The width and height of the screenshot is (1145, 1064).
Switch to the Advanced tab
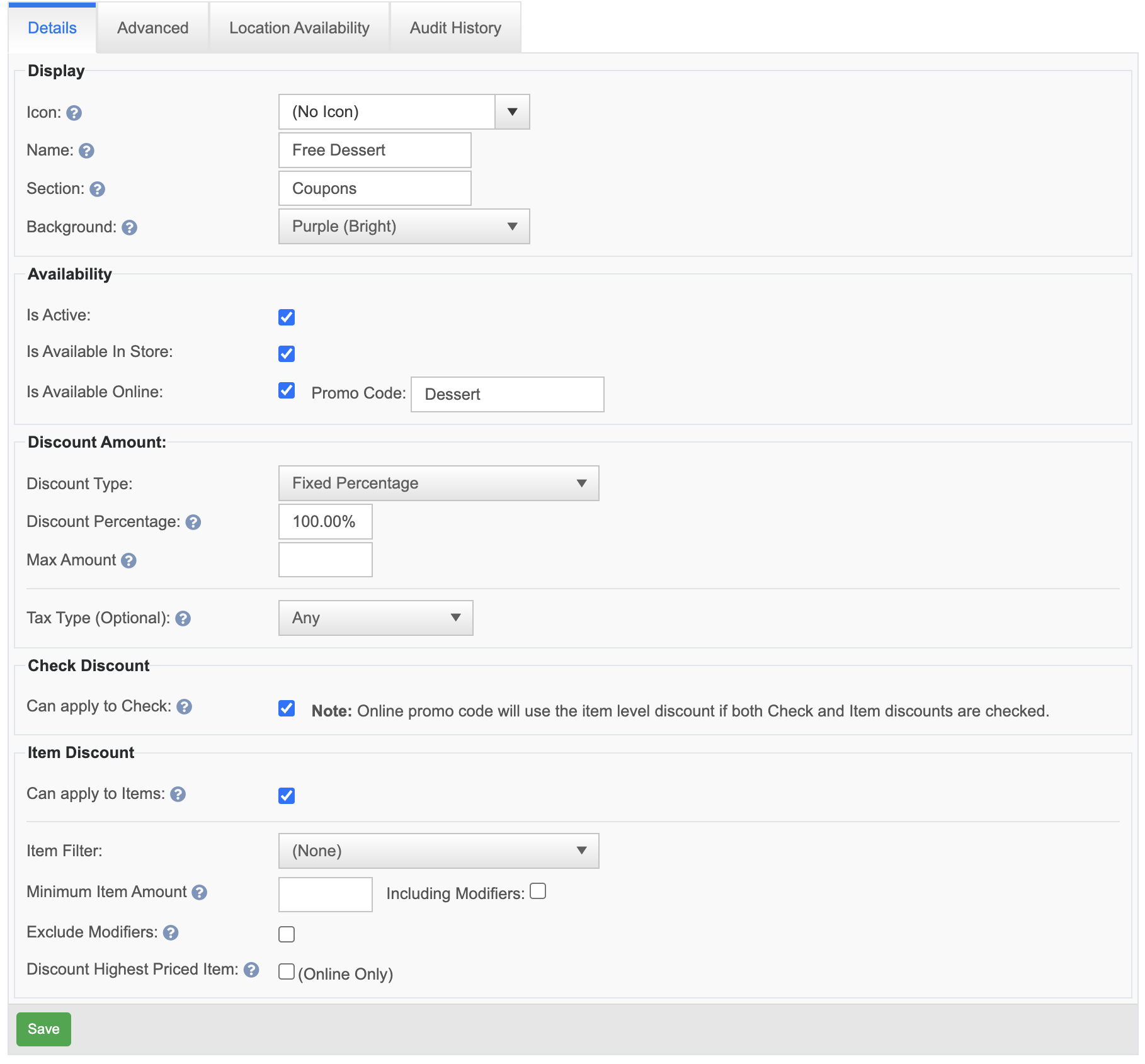(x=152, y=28)
